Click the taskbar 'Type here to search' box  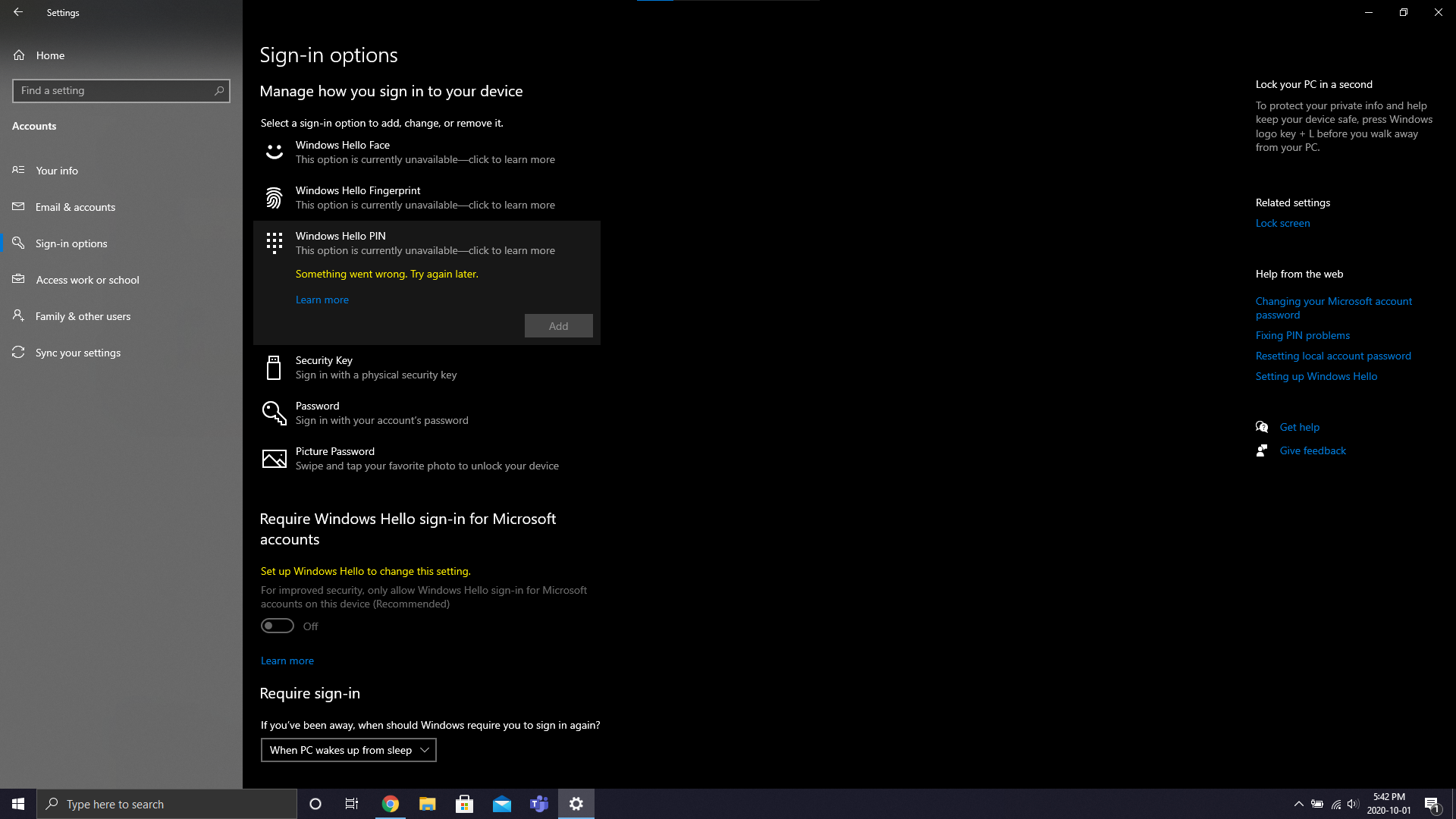tap(167, 804)
